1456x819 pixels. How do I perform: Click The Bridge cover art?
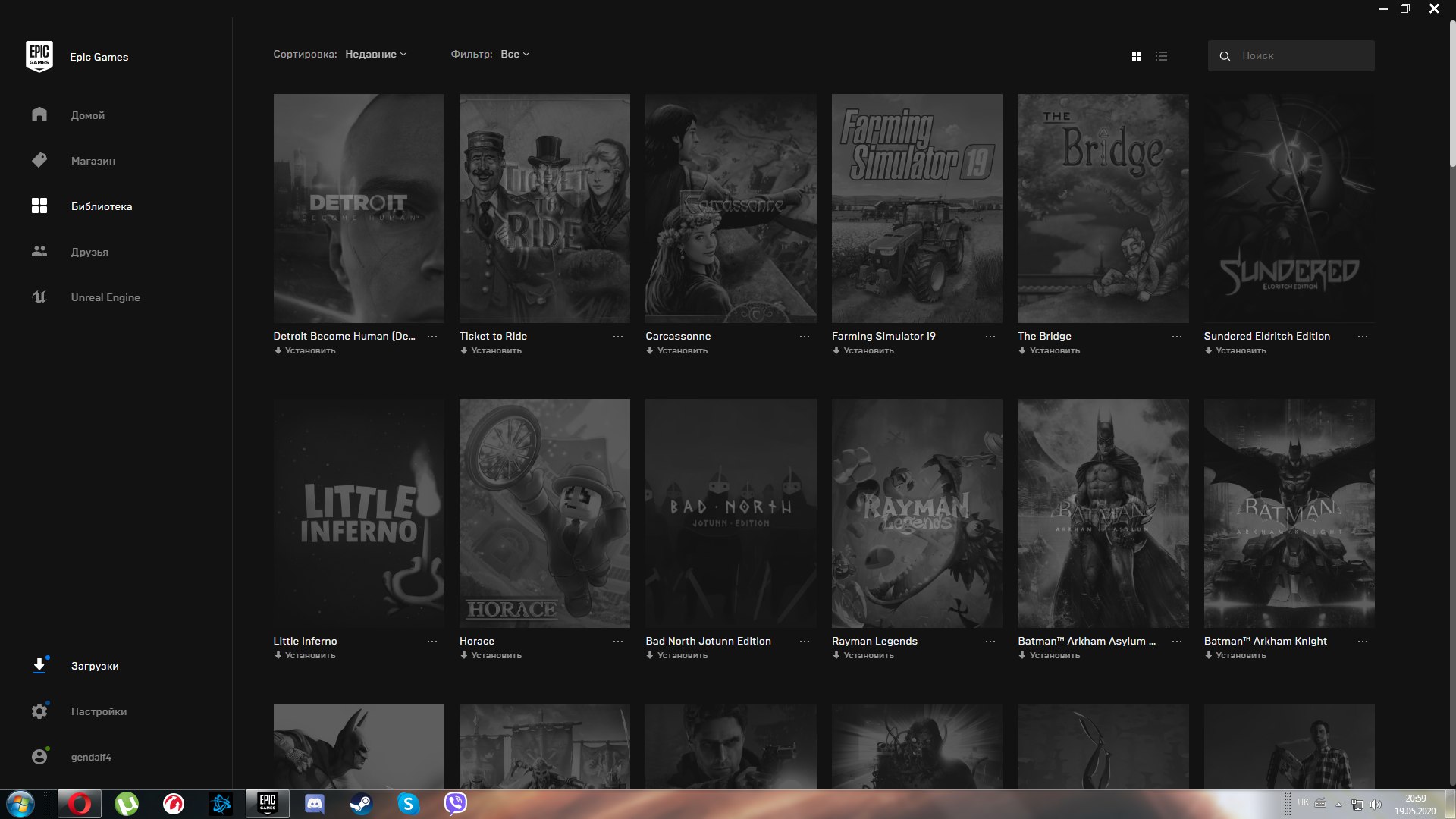(x=1103, y=209)
